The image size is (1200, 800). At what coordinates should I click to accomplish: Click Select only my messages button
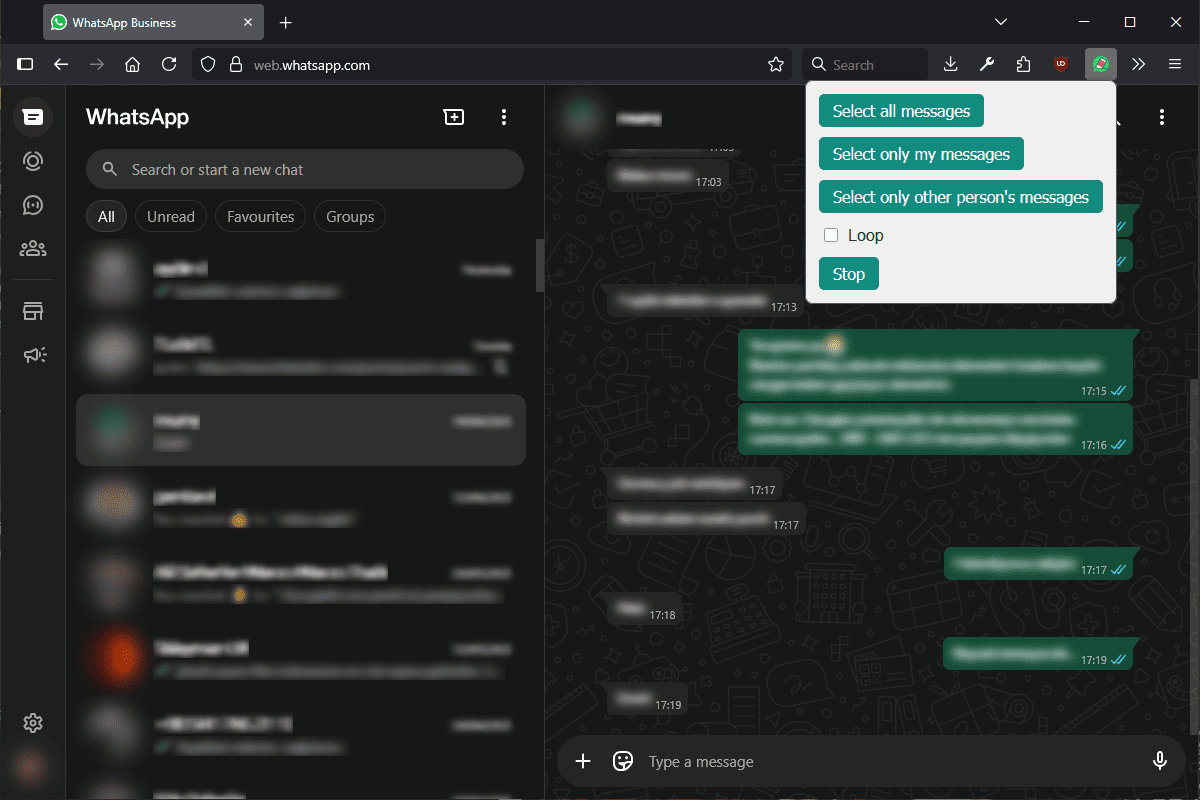[921, 154]
